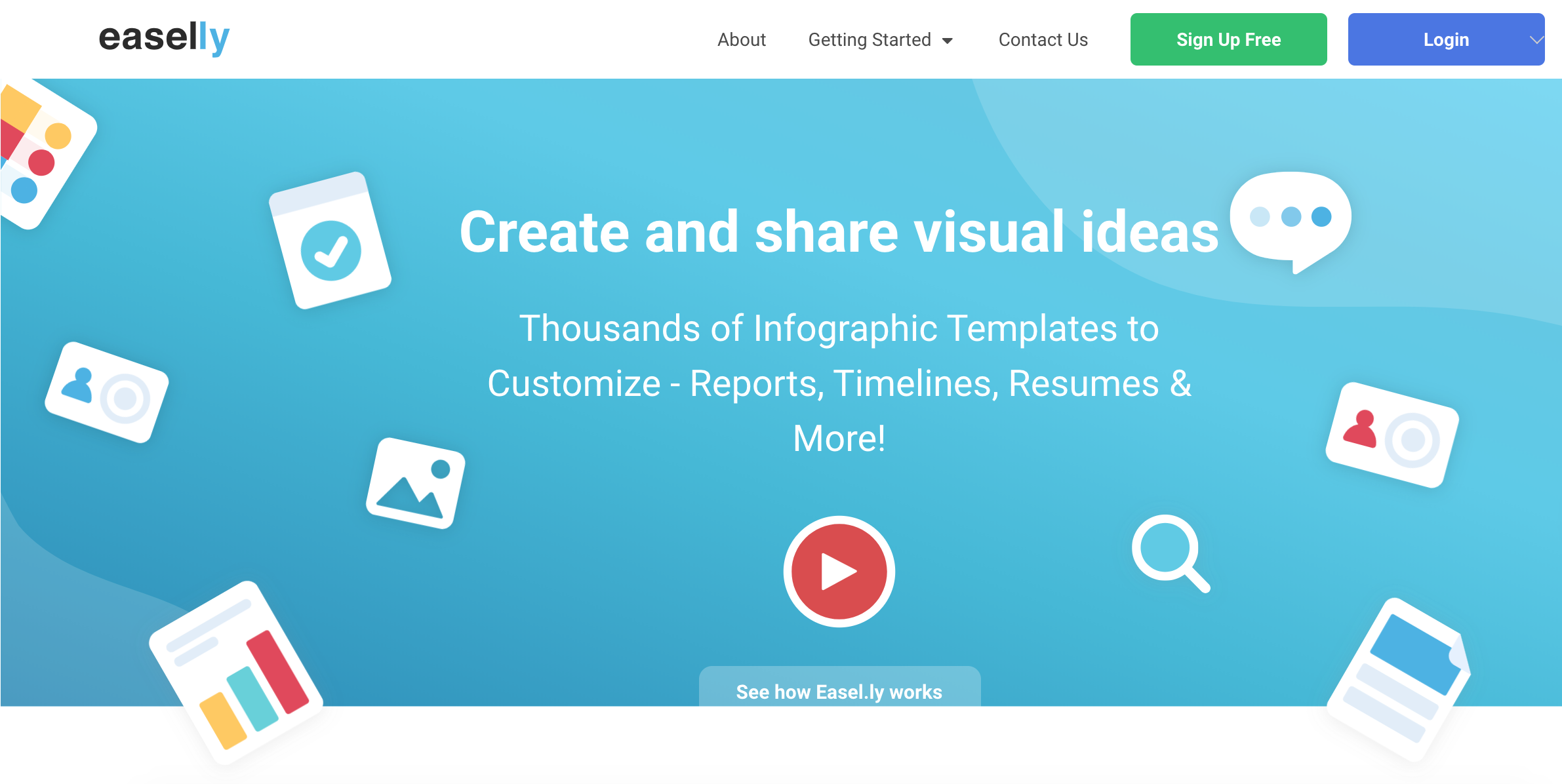Viewport: 1562px width, 784px height.
Task: Click the bar chart document icon
Action: point(236,672)
